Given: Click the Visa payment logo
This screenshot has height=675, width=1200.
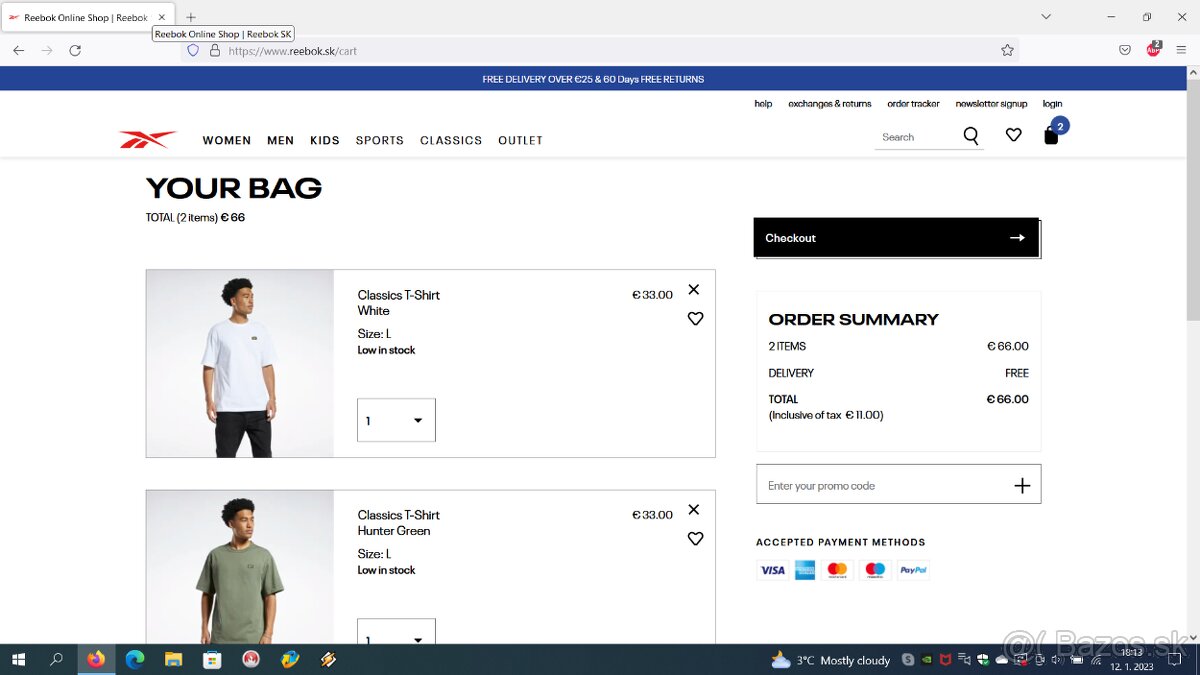Looking at the screenshot, I should coord(772,570).
